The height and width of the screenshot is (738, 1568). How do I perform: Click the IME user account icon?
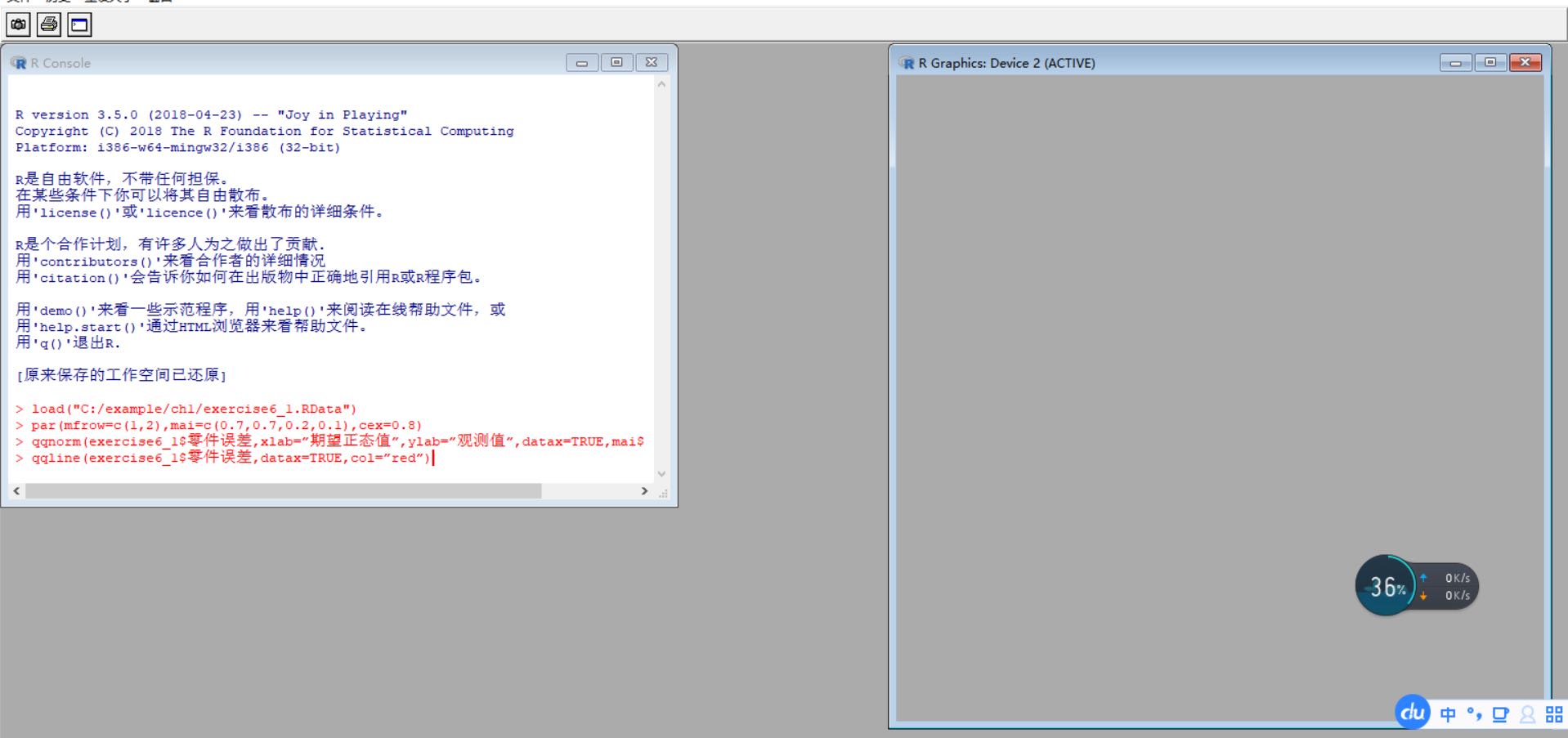click(x=1527, y=715)
